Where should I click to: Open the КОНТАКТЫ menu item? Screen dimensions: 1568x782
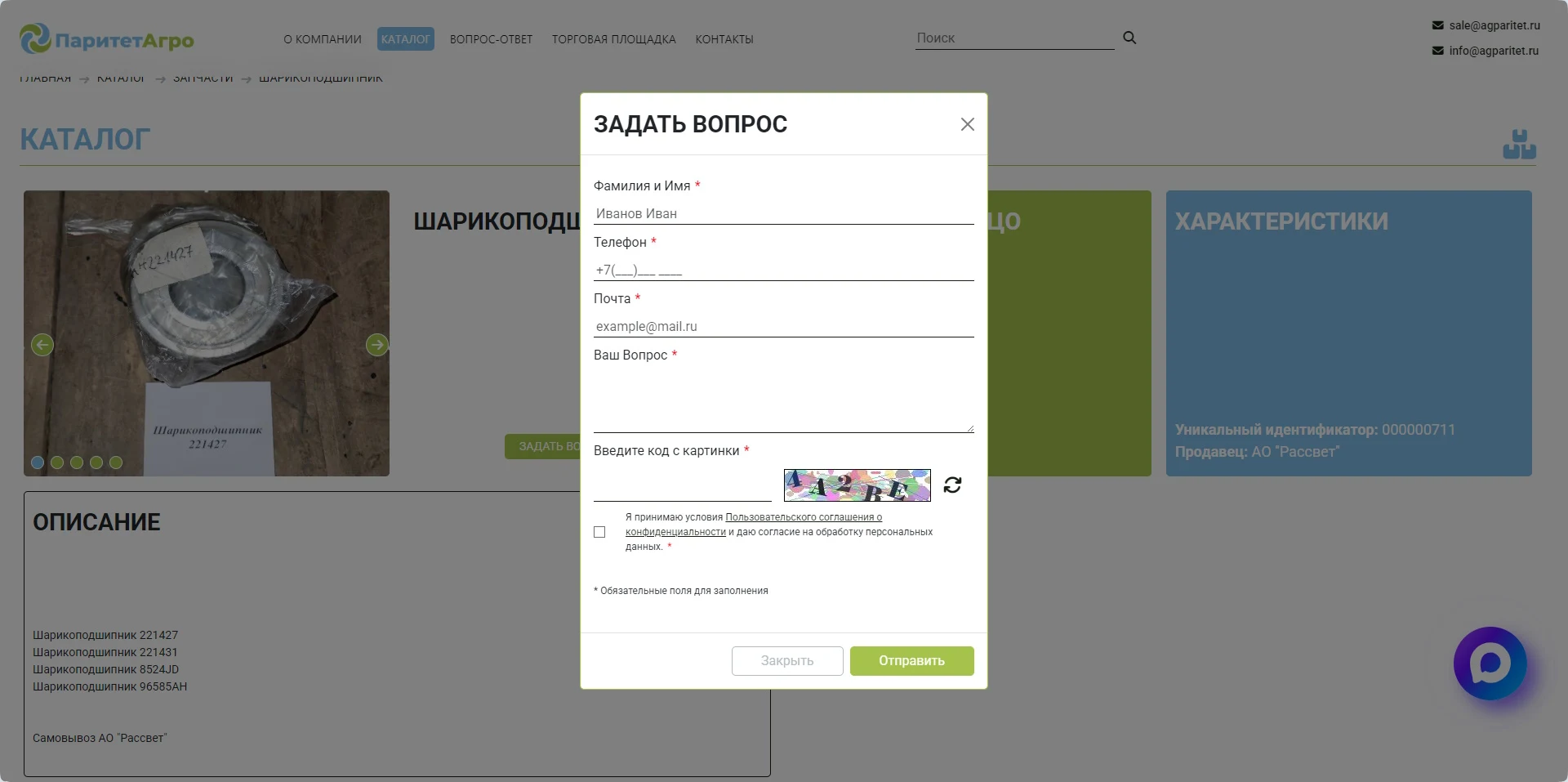(x=724, y=39)
